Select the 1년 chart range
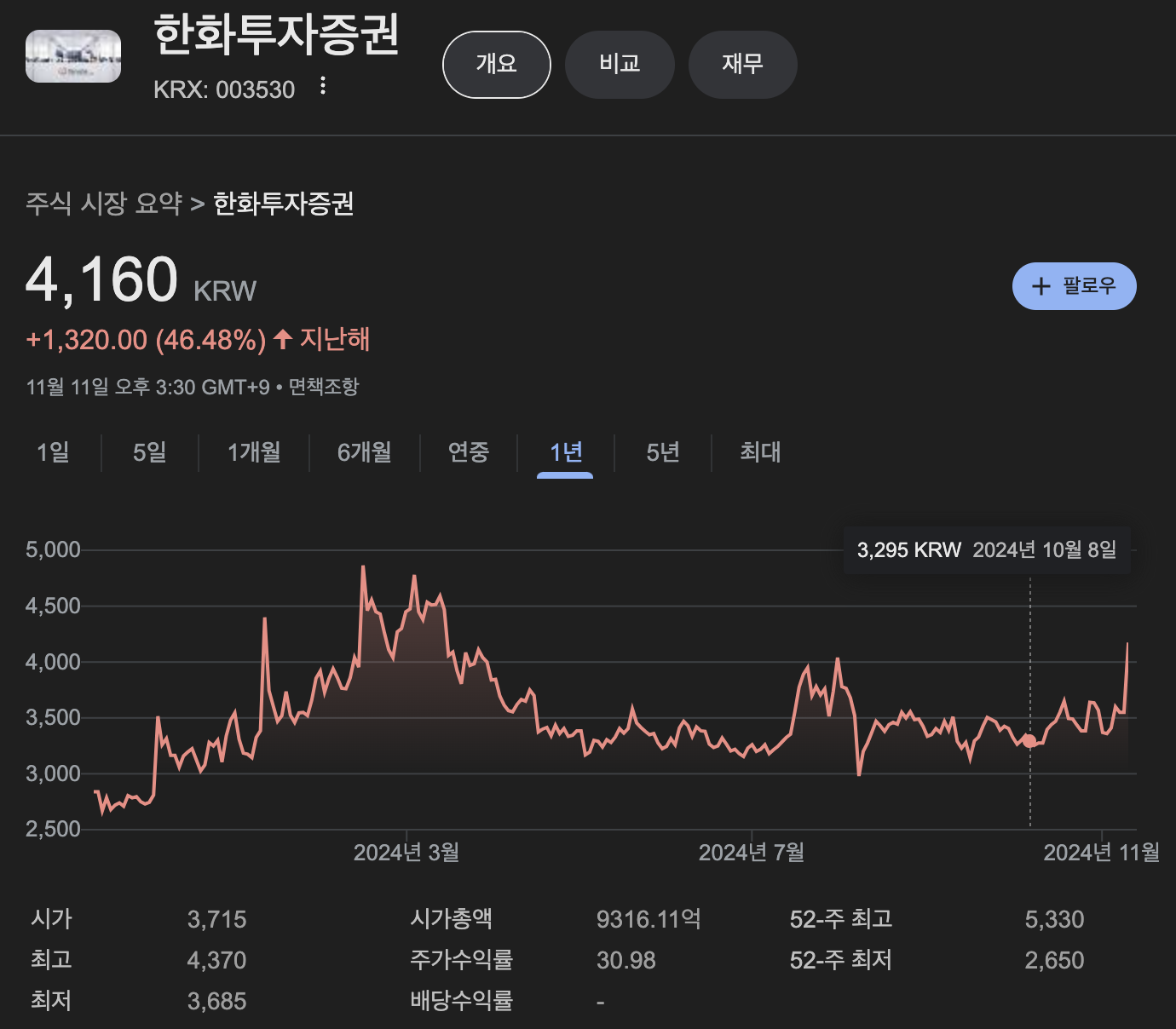 [566, 452]
